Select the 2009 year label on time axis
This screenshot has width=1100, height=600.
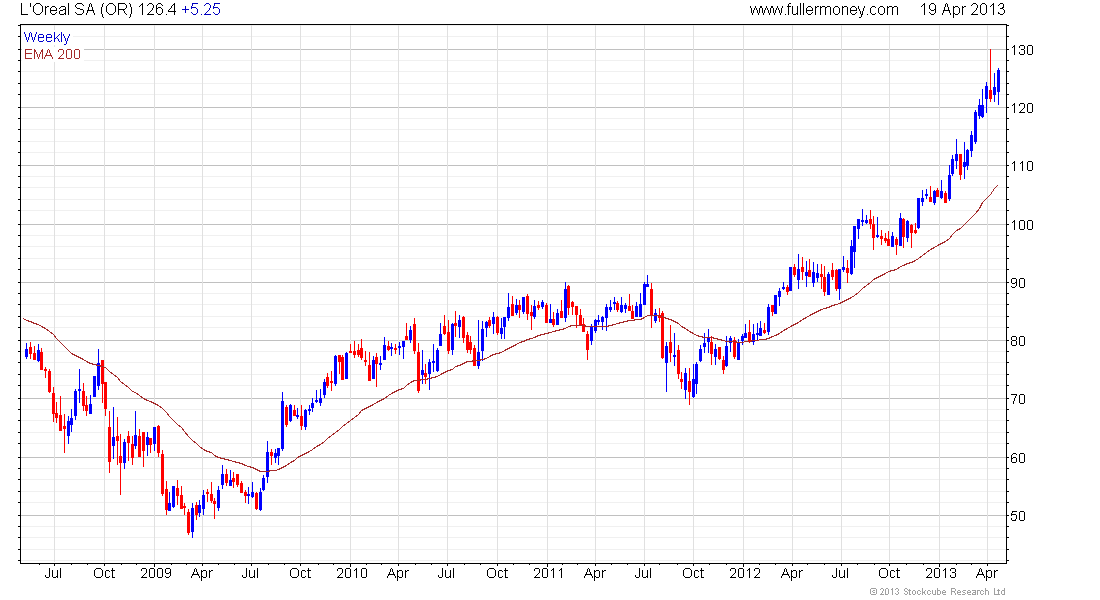(x=156, y=573)
